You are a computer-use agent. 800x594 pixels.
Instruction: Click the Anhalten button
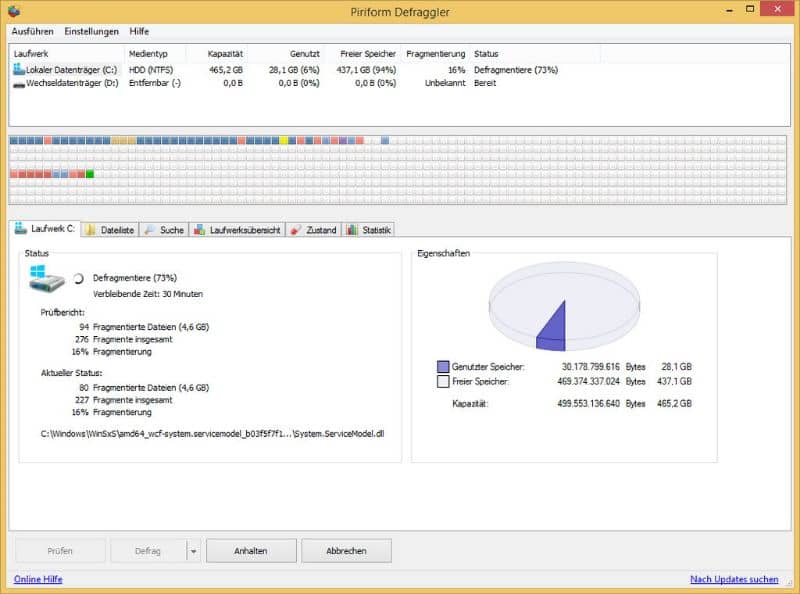pos(251,551)
